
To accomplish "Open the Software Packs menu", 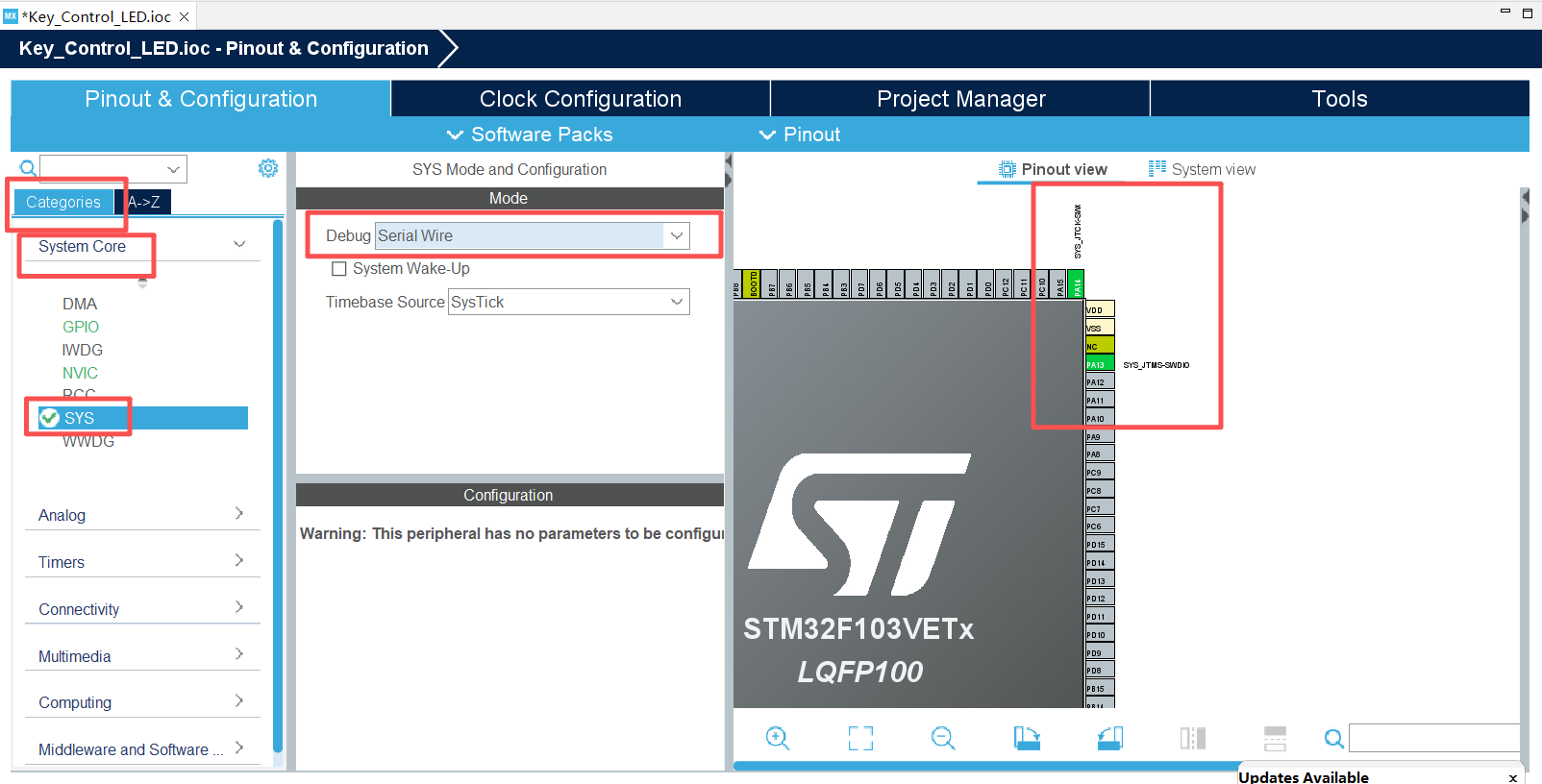I will click(530, 135).
